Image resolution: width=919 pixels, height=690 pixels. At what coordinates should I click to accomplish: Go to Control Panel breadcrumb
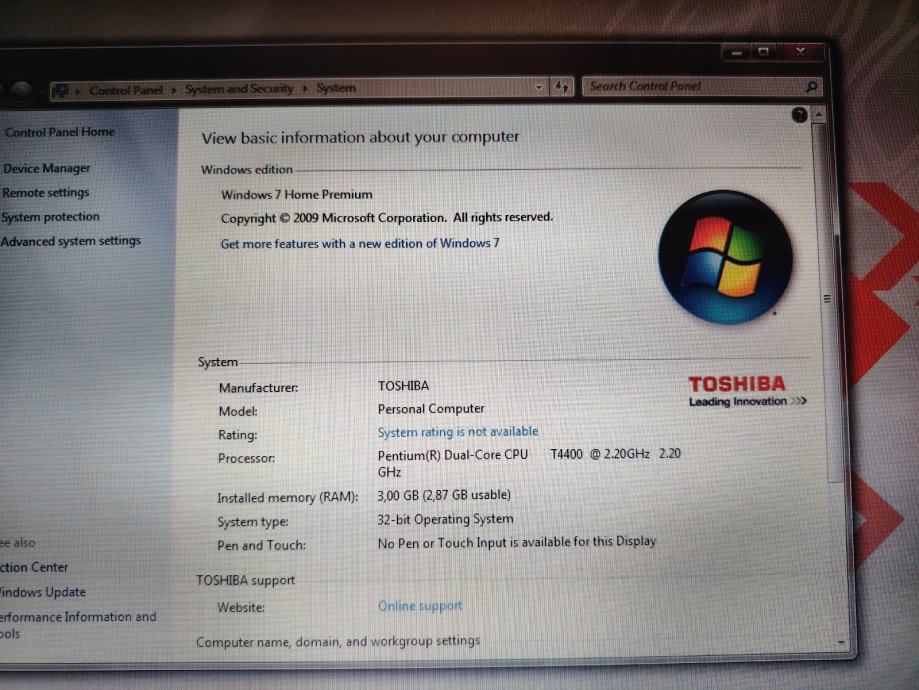pos(125,90)
